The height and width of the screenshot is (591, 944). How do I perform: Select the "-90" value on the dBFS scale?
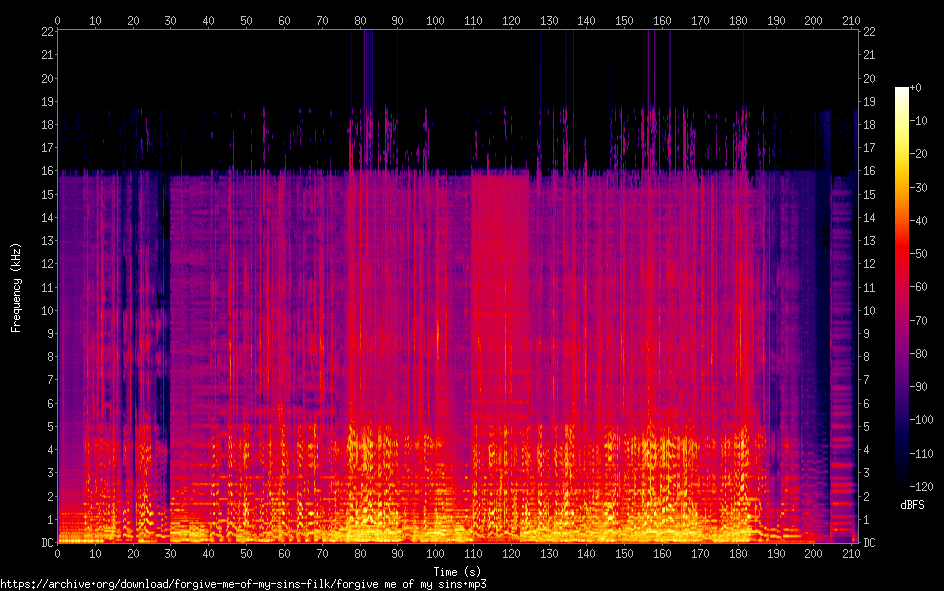pyautogui.click(x=919, y=387)
